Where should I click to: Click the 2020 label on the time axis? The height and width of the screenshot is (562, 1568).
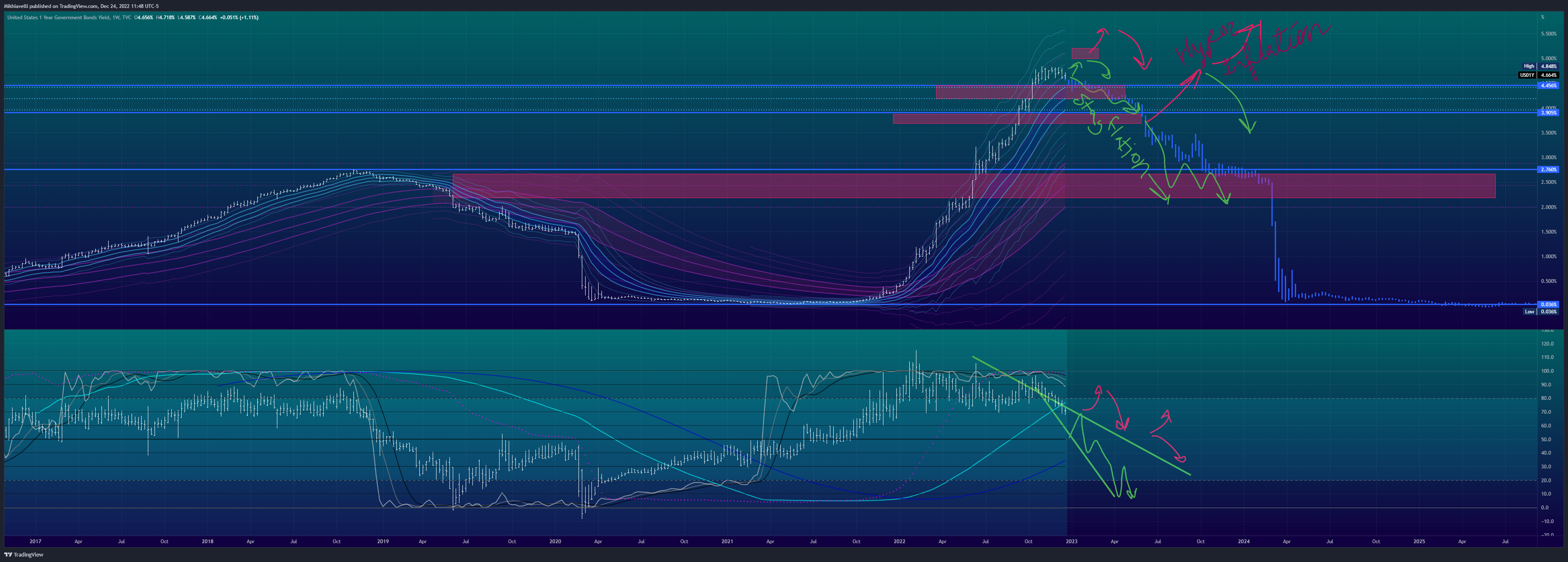(555, 541)
